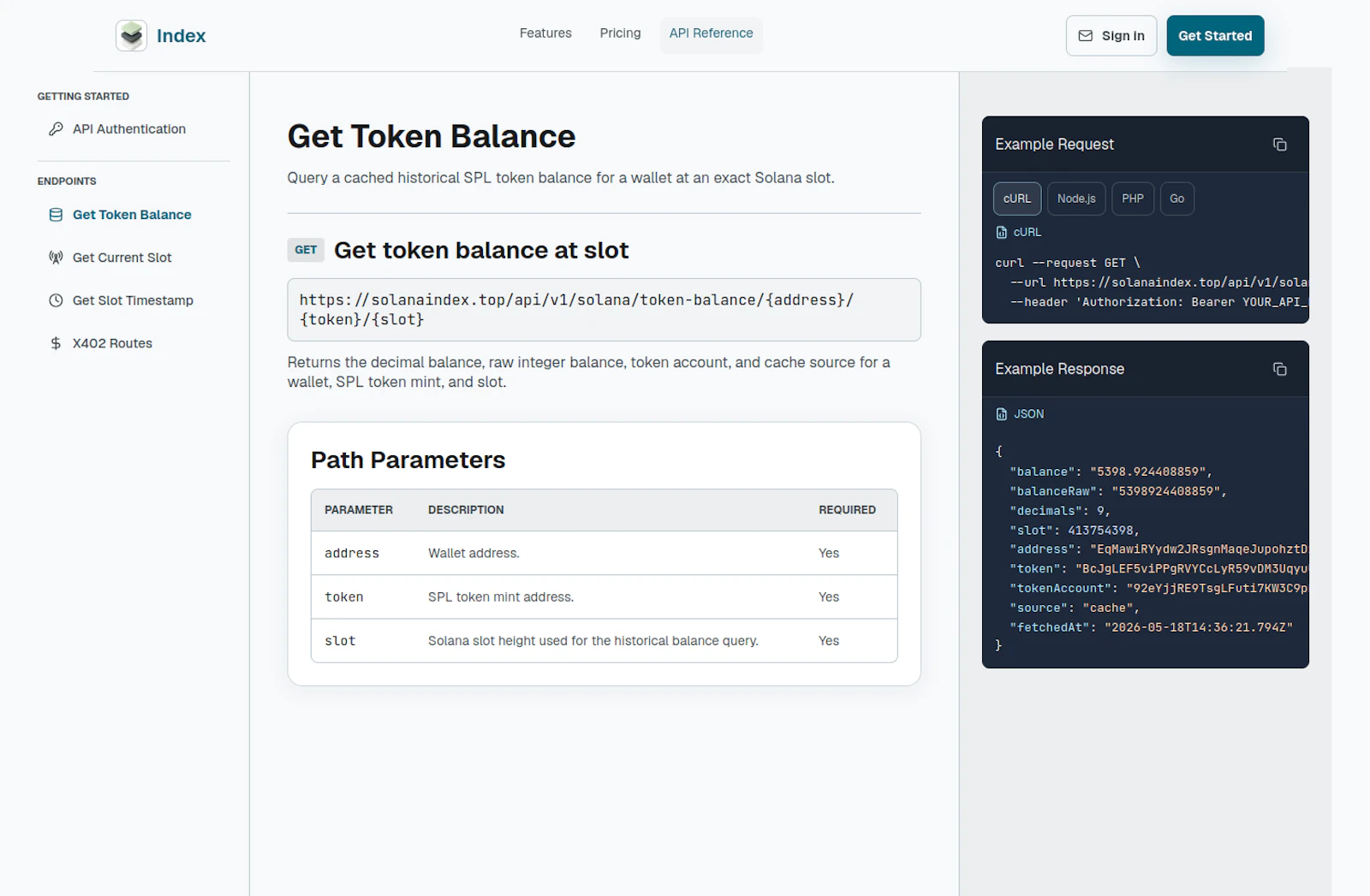Open the Pricing page

point(620,33)
